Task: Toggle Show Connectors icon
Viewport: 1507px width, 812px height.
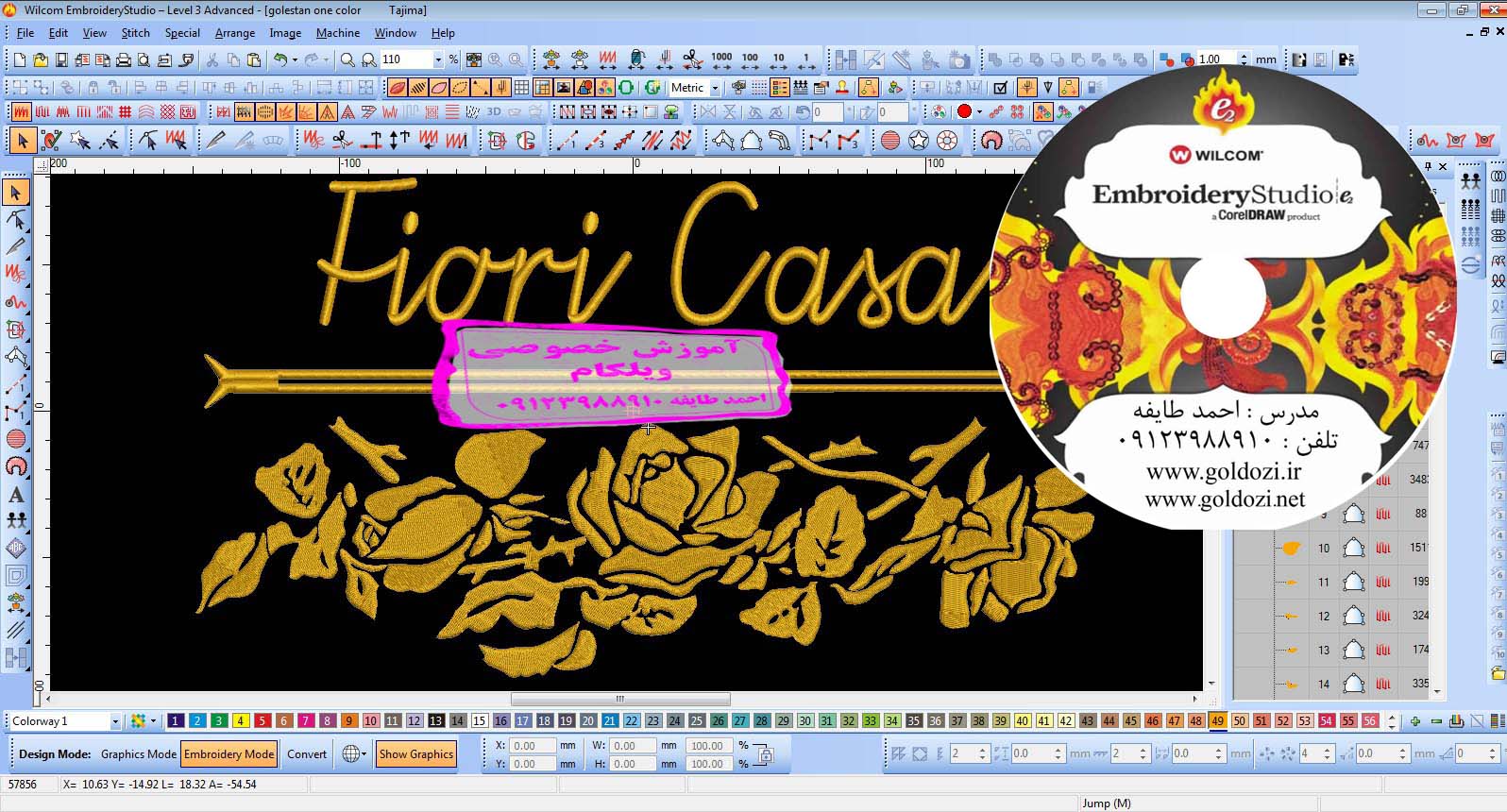Action: pos(481,88)
